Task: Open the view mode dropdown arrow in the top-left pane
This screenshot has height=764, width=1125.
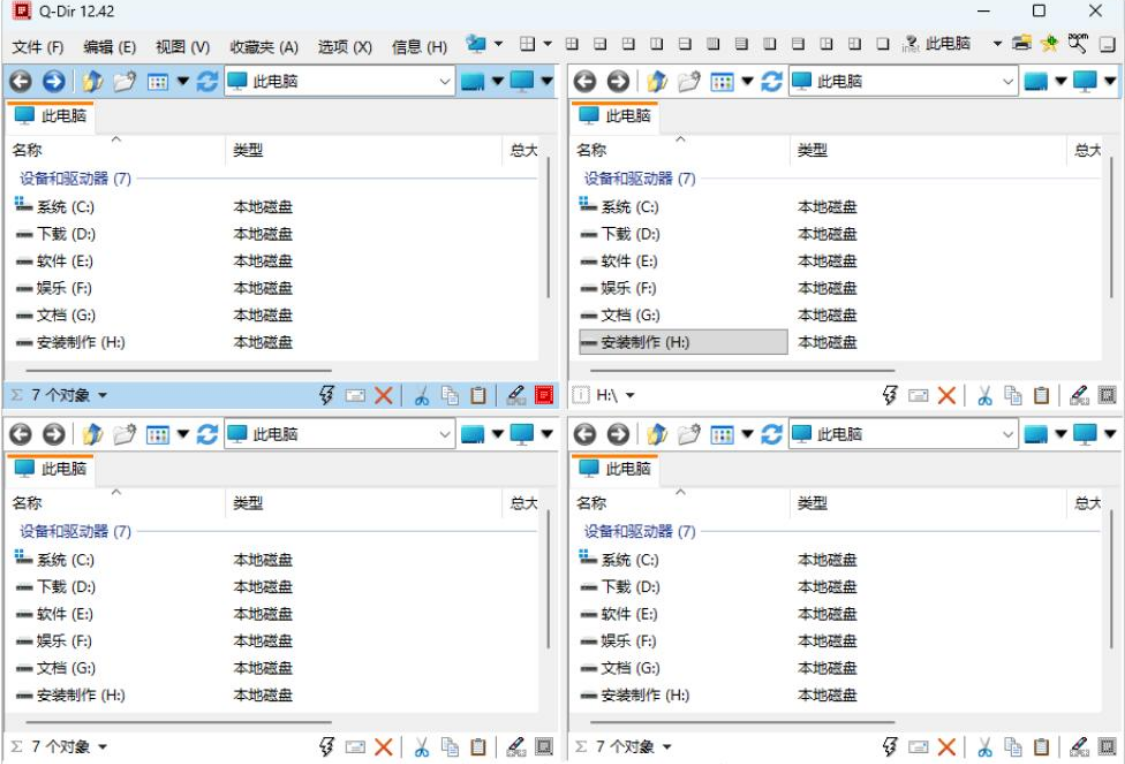Action: coord(183,81)
